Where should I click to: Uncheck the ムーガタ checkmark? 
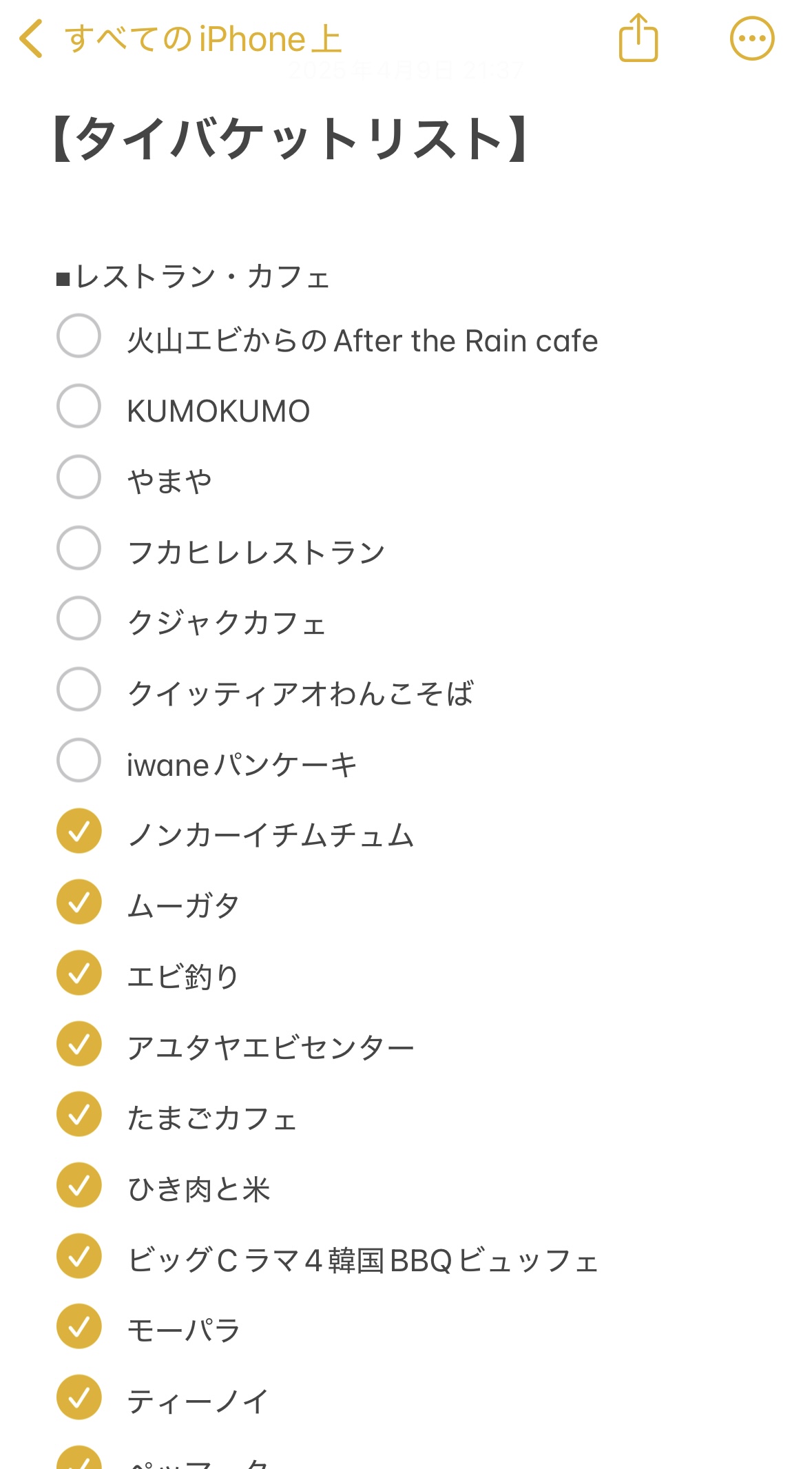click(x=79, y=902)
